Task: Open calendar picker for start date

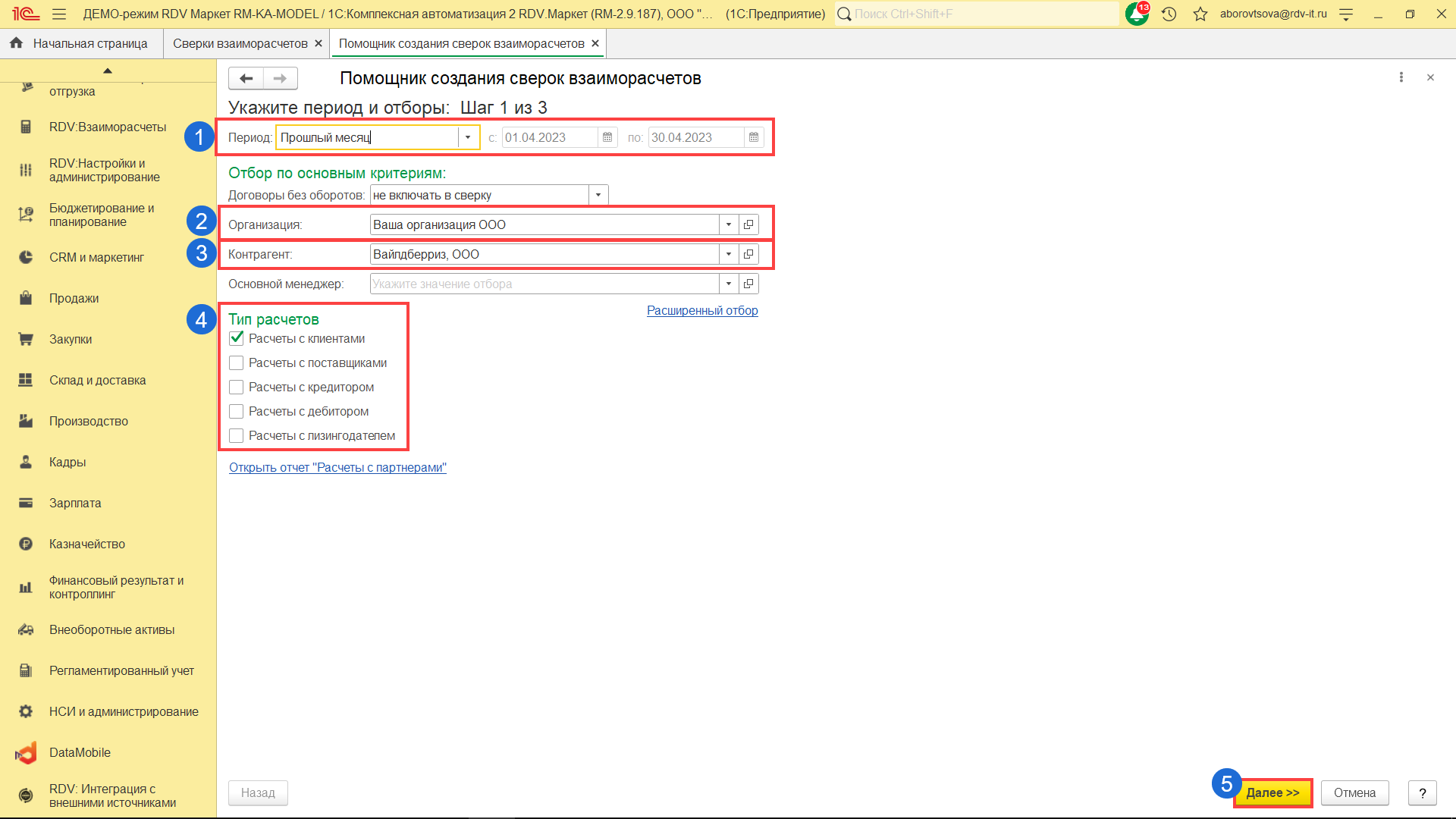Action: (x=607, y=137)
